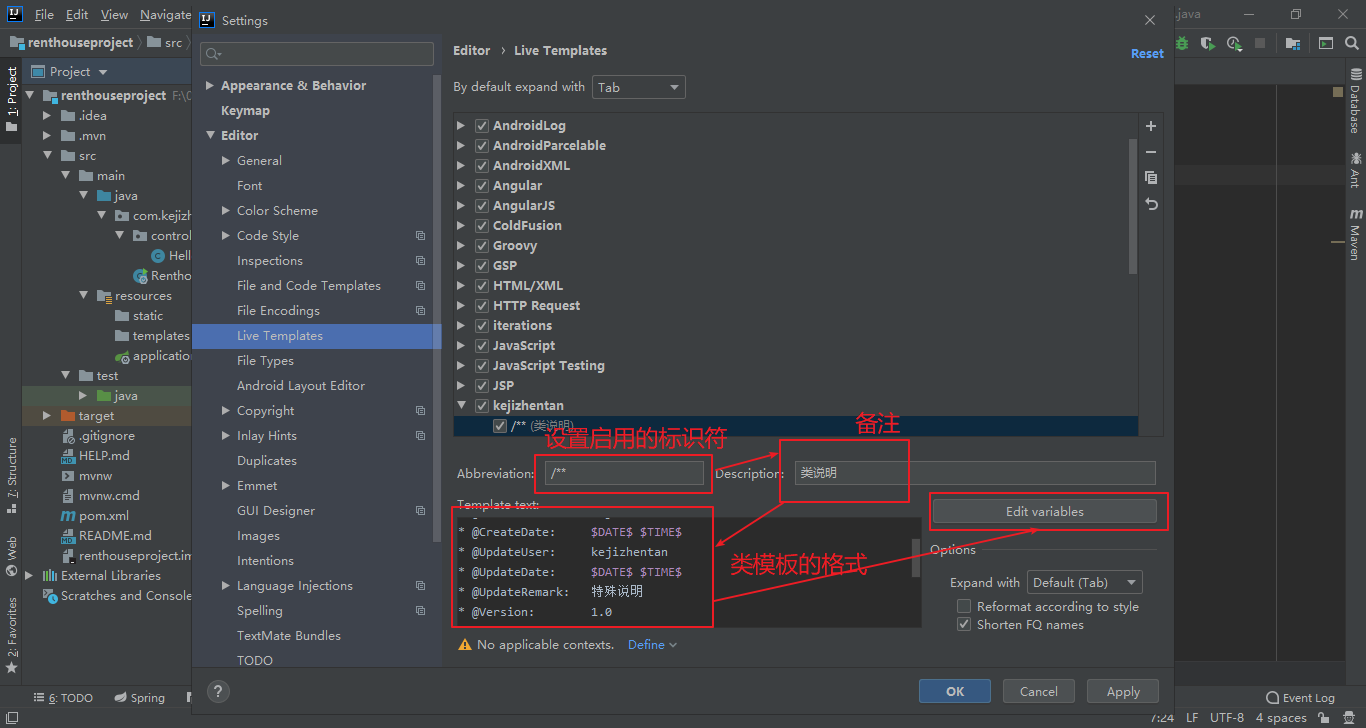Click the Stop square icon in toolbar
This screenshot has height=728, width=1366.
tap(1260, 43)
